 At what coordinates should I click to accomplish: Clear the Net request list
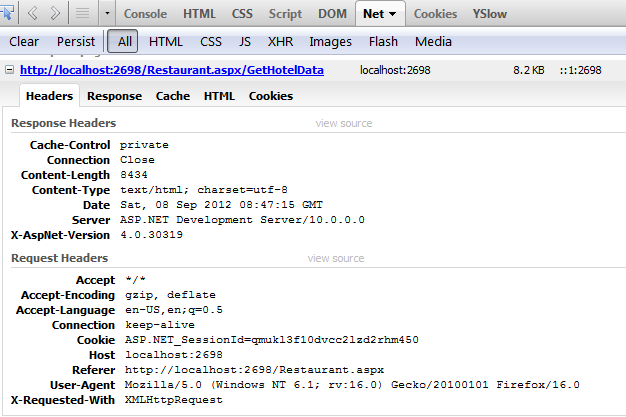24,41
